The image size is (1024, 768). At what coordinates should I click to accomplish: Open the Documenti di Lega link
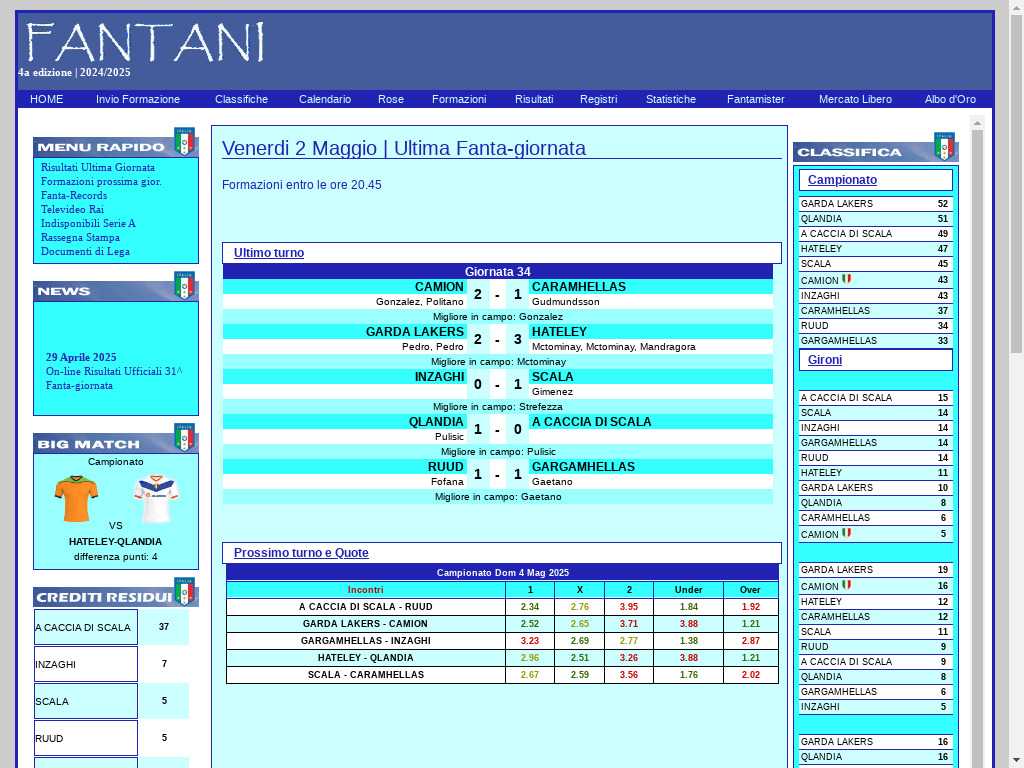click(x=85, y=251)
